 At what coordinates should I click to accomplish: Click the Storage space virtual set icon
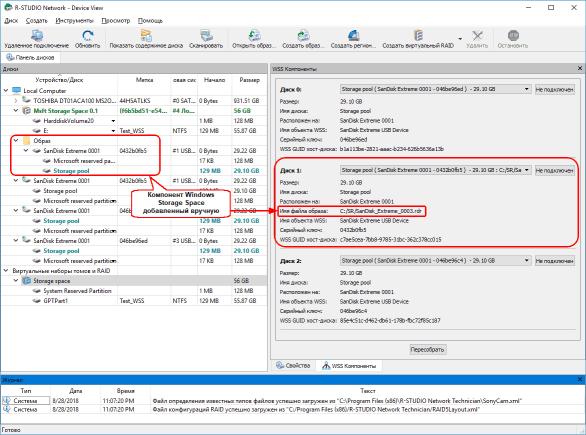click(x=27, y=281)
